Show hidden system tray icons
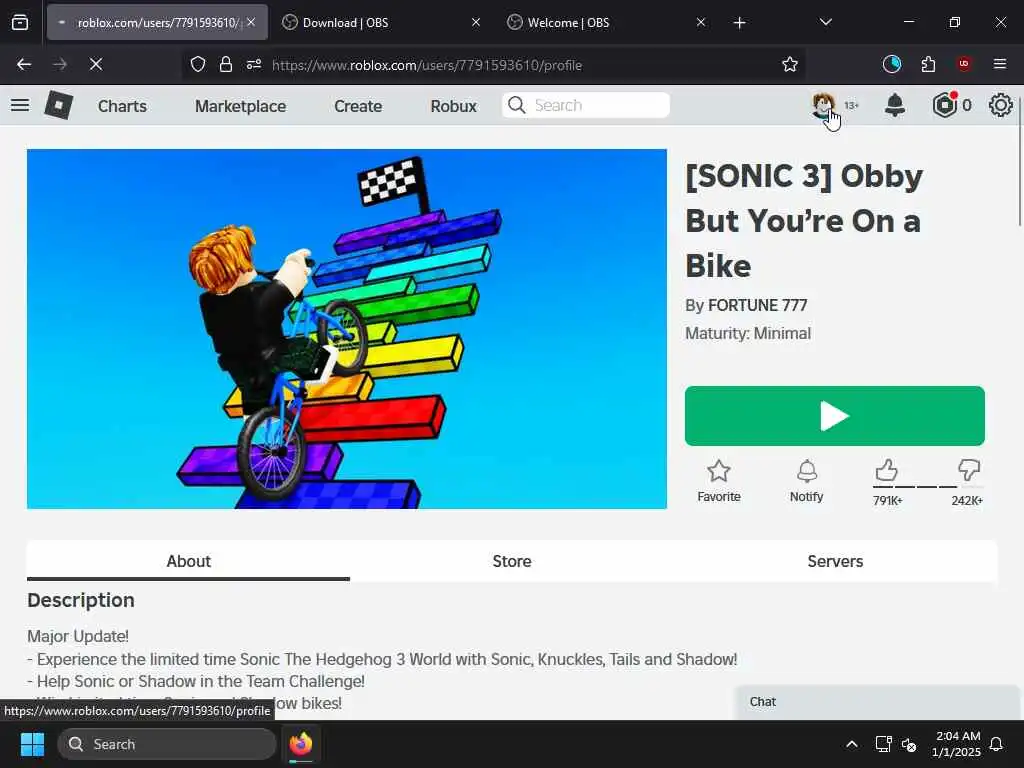 (852, 744)
